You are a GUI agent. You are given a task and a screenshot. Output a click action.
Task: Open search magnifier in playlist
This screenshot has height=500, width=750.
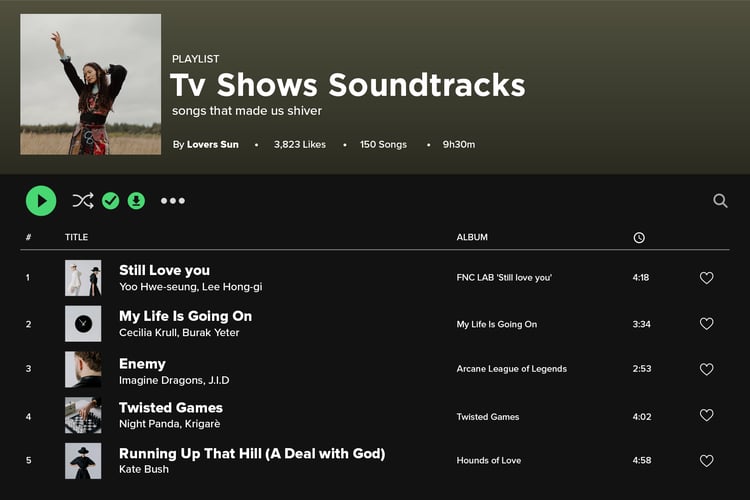click(x=720, y=200)
